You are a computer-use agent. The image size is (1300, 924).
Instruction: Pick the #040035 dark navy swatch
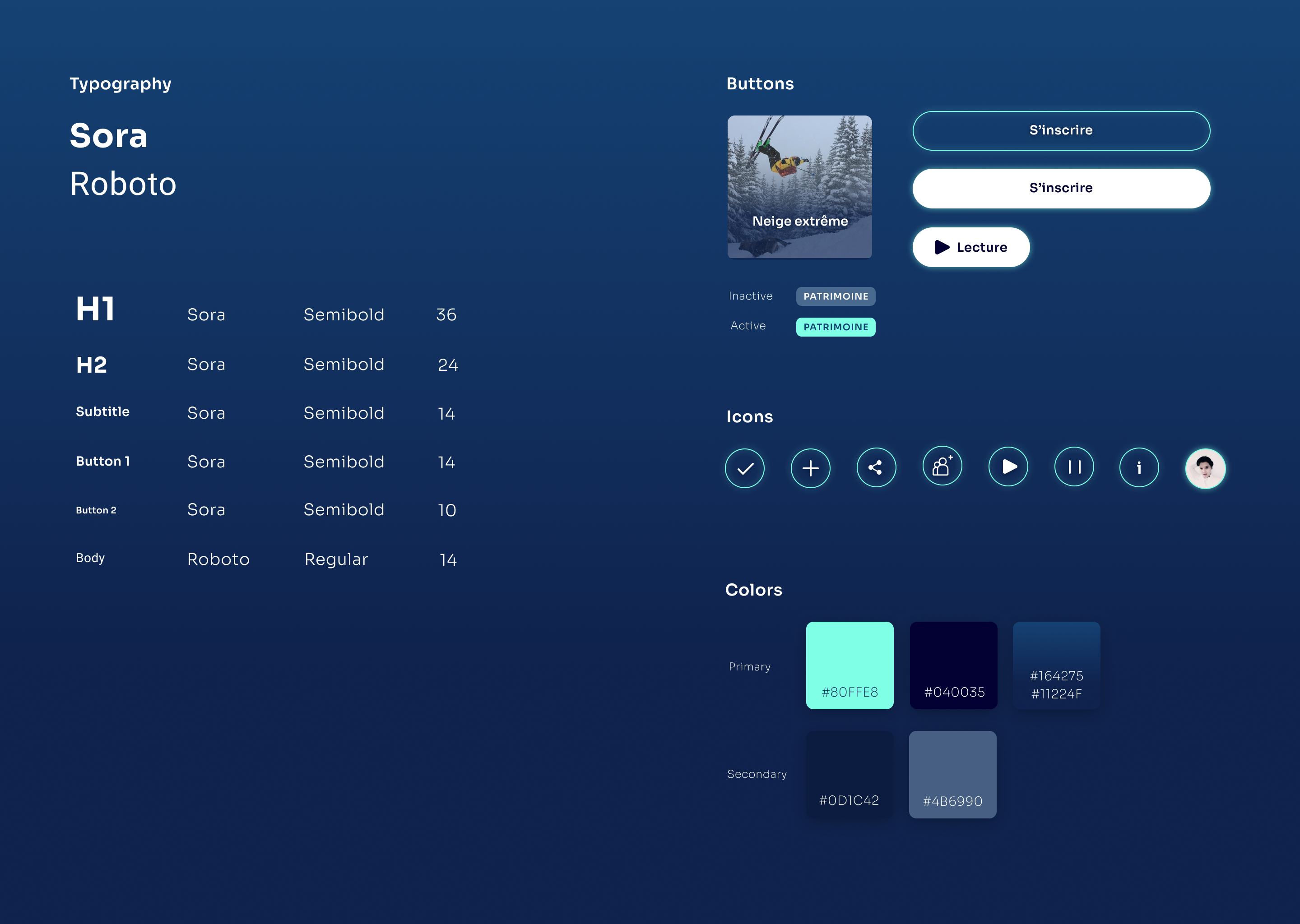tap(953, 665)
